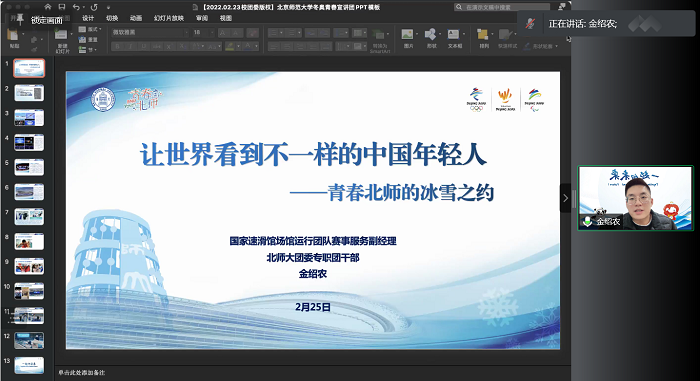Click the 形状 shapes icon
Screen dimensions: 700x381
point(431,38)
